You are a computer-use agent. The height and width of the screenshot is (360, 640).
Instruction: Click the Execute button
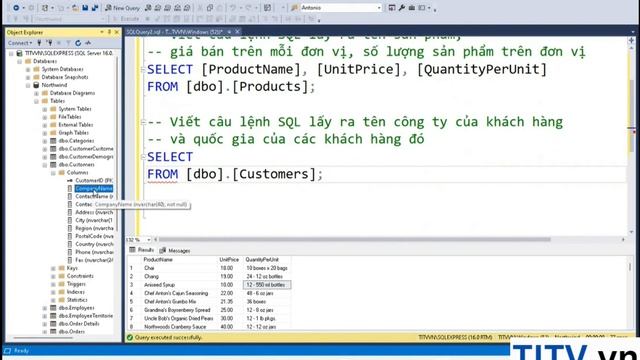[x=127, y=19]
